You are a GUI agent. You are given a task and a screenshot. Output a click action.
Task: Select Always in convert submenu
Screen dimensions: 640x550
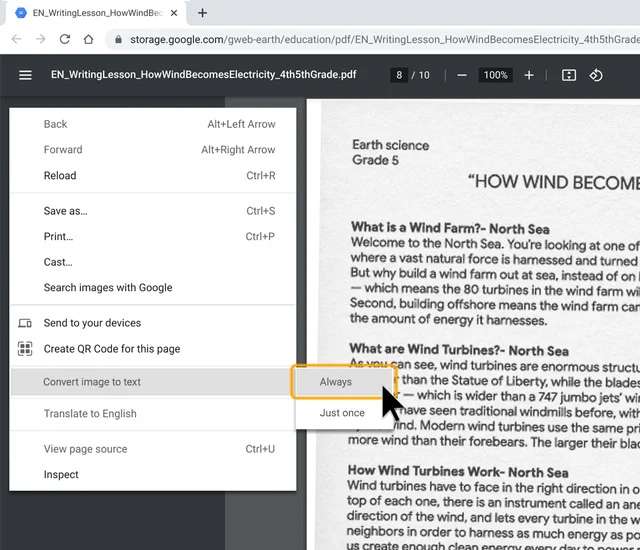click(336, 382)
